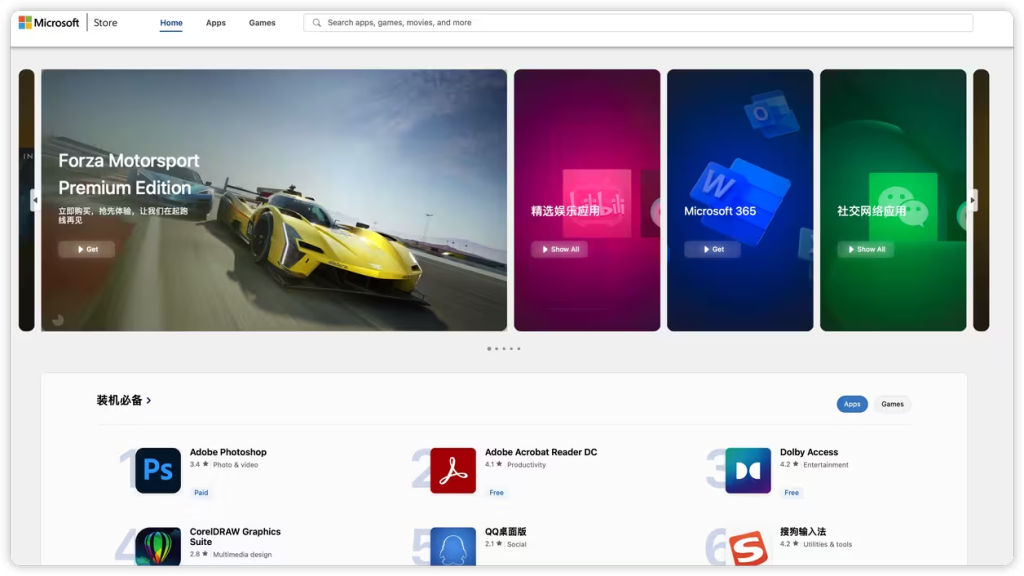Click the Adobe Acrobat Reader DC title
Viewport: 1024px width, 576px height.
pyautogui.click(x=541, y=452)
